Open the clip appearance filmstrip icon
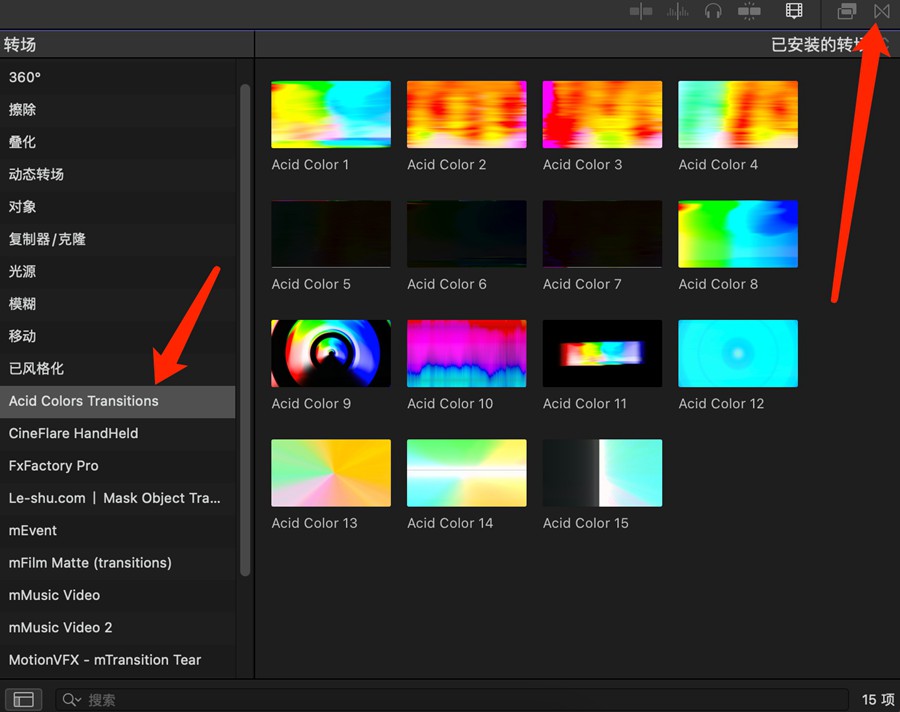The height and width of the screenshot is (712, 900). pos(794,11)
